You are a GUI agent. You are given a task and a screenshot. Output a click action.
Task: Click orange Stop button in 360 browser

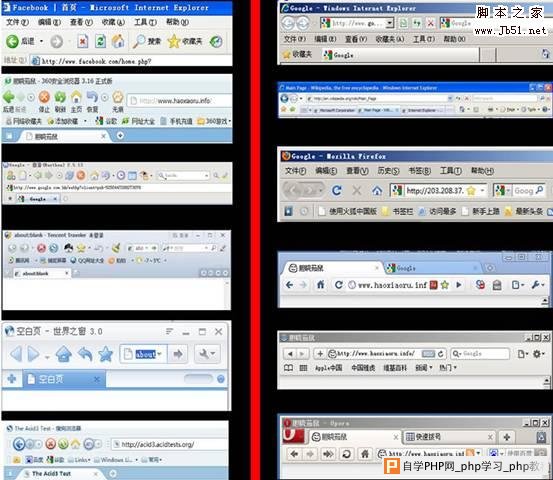click(x=44, y=97)
